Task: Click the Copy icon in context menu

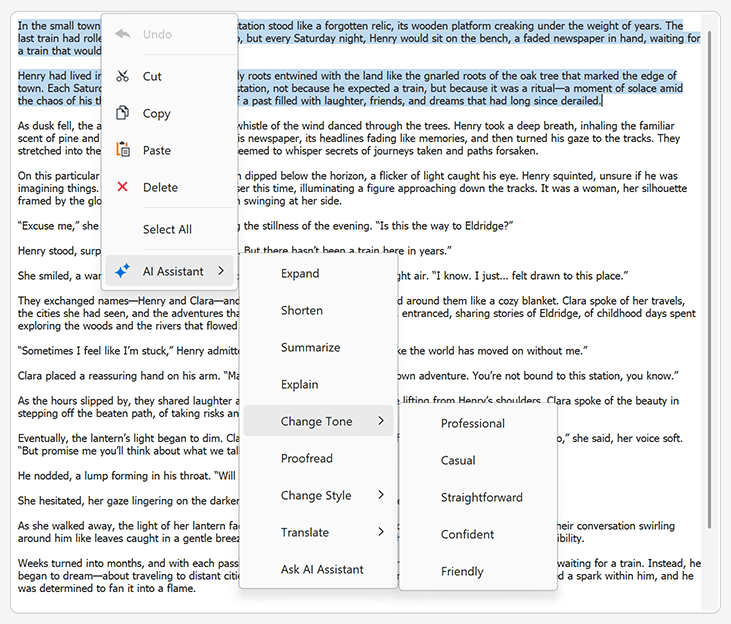Action: point(123,113)
